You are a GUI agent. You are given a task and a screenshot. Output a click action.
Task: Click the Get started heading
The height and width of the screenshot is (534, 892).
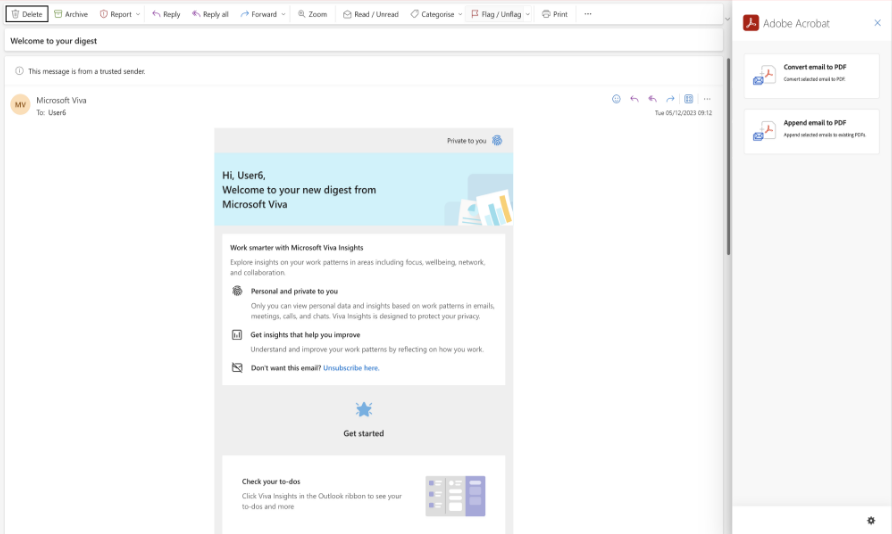coord(364,433)
